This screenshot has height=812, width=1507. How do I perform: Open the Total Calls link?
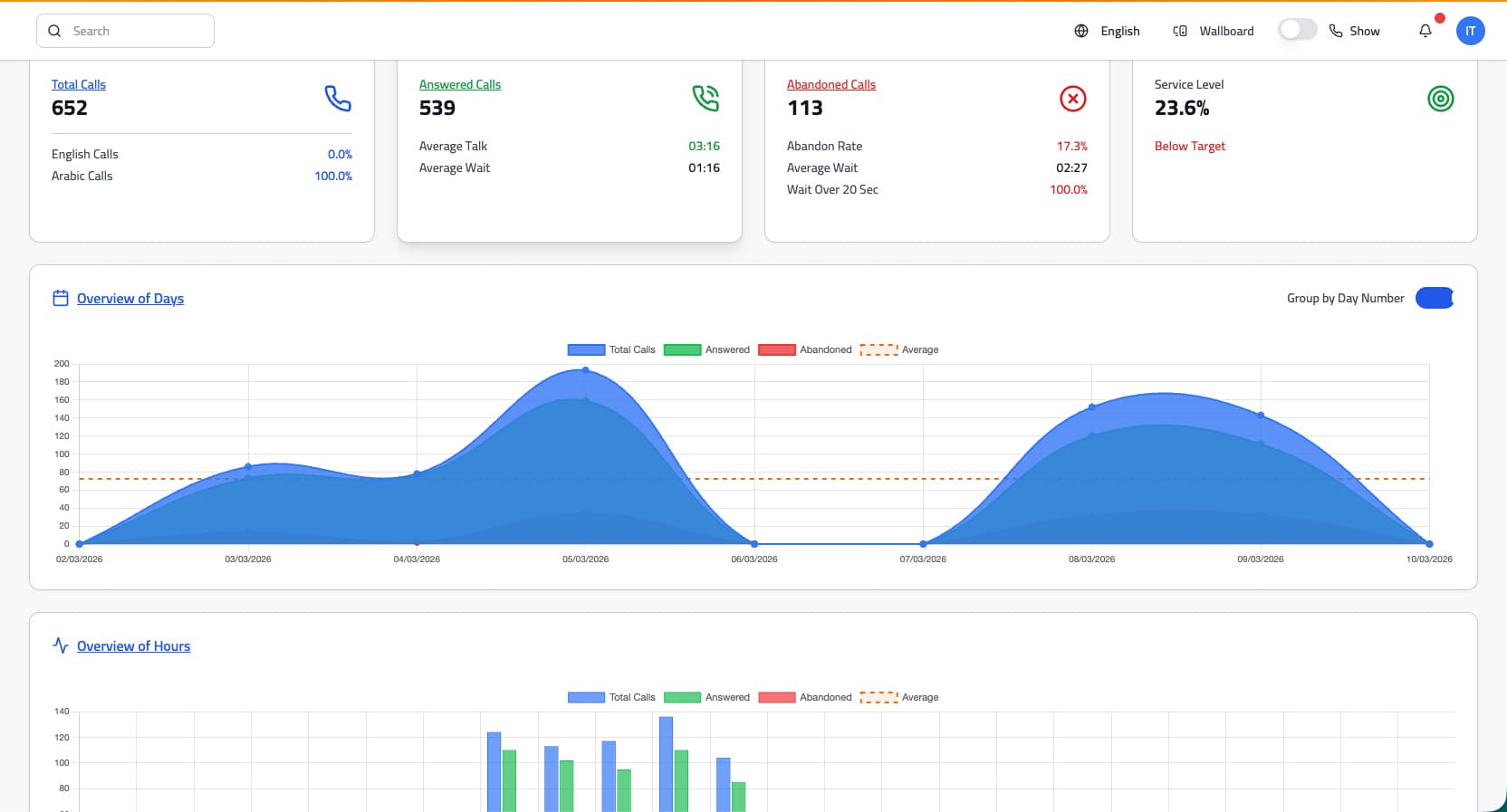[79, 84]
